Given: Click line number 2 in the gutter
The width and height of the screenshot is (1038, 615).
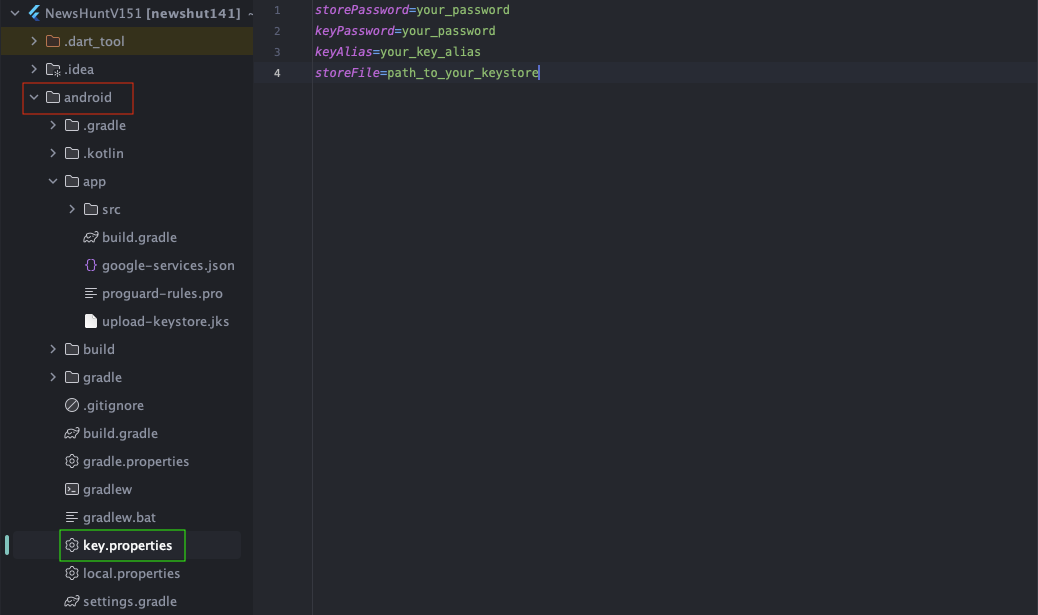Looking at the screenshot, I should (277, 31).
